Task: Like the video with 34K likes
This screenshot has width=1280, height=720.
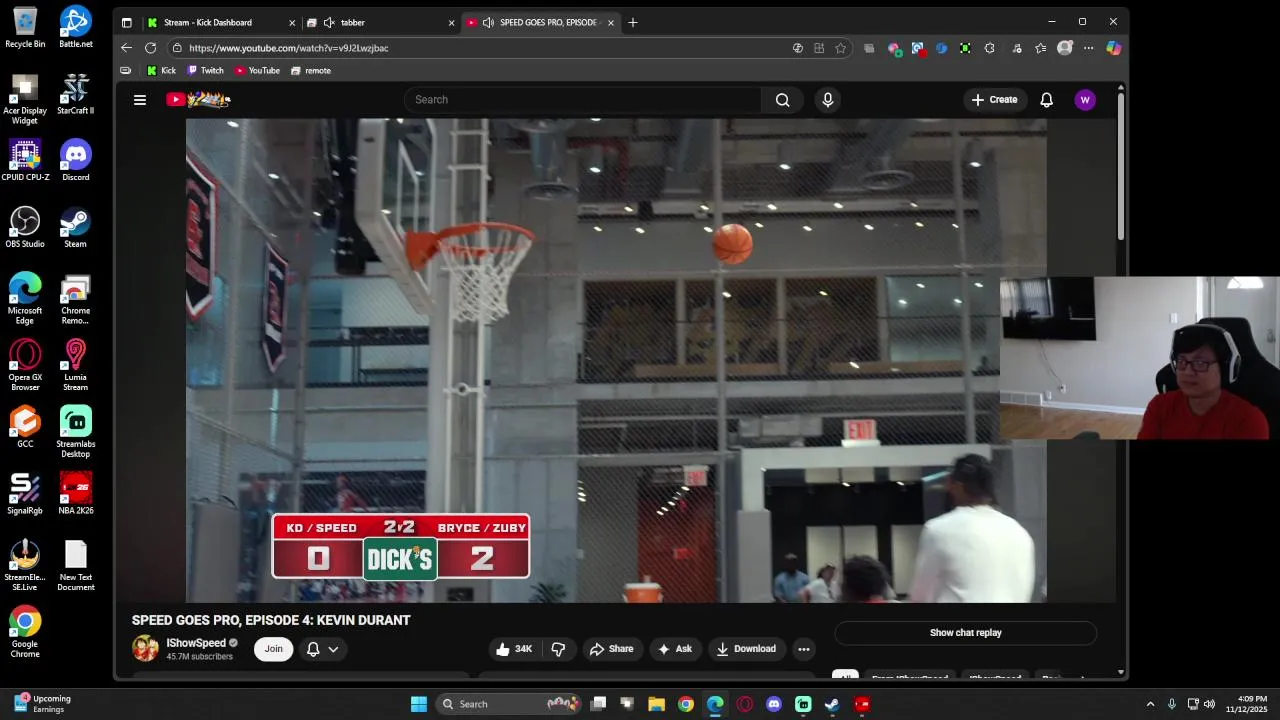Action: (514, 649)
